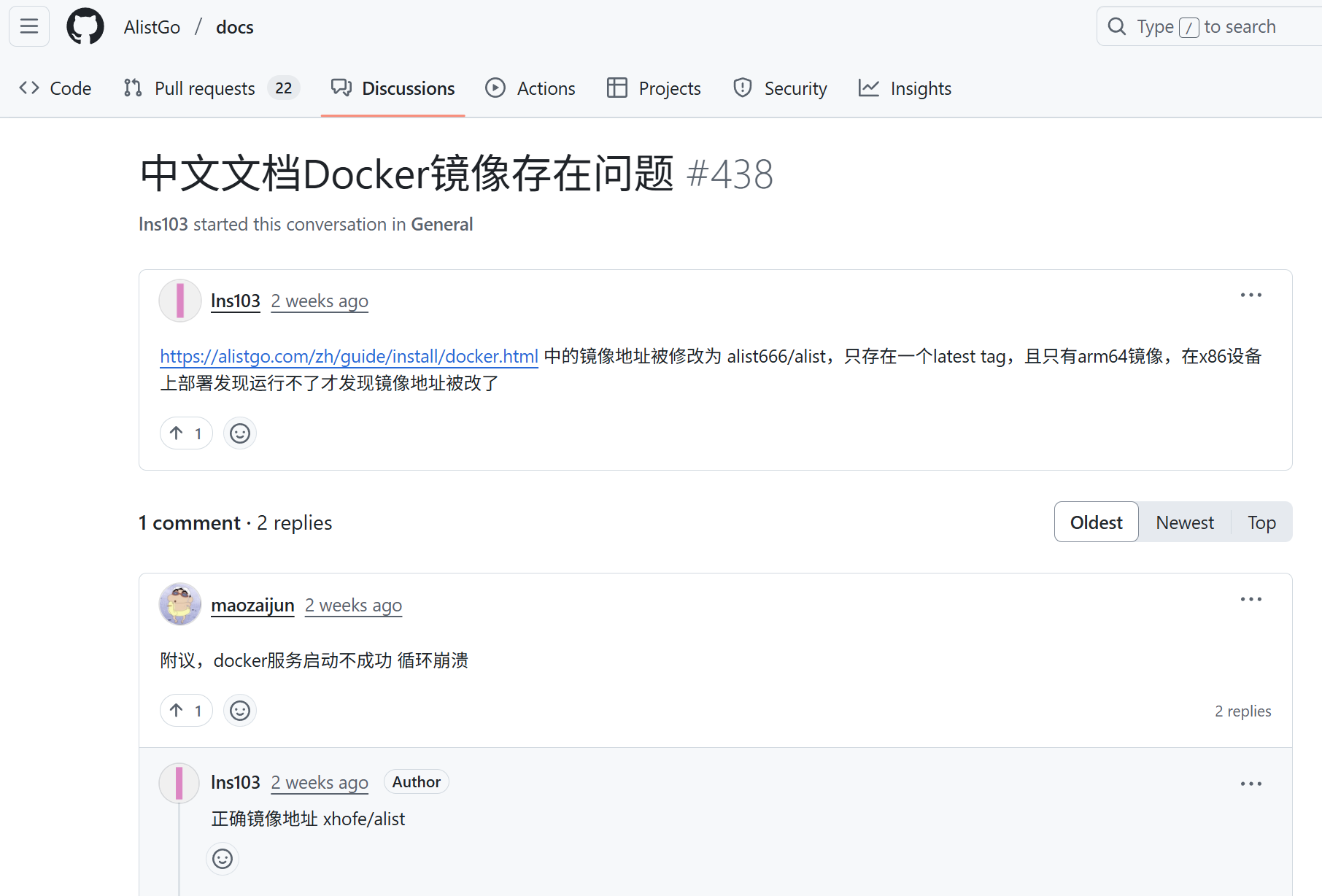The image size is (1322, 896).
Task: Upvote maozaijun's comment
Action: click(x=186, y=711)
